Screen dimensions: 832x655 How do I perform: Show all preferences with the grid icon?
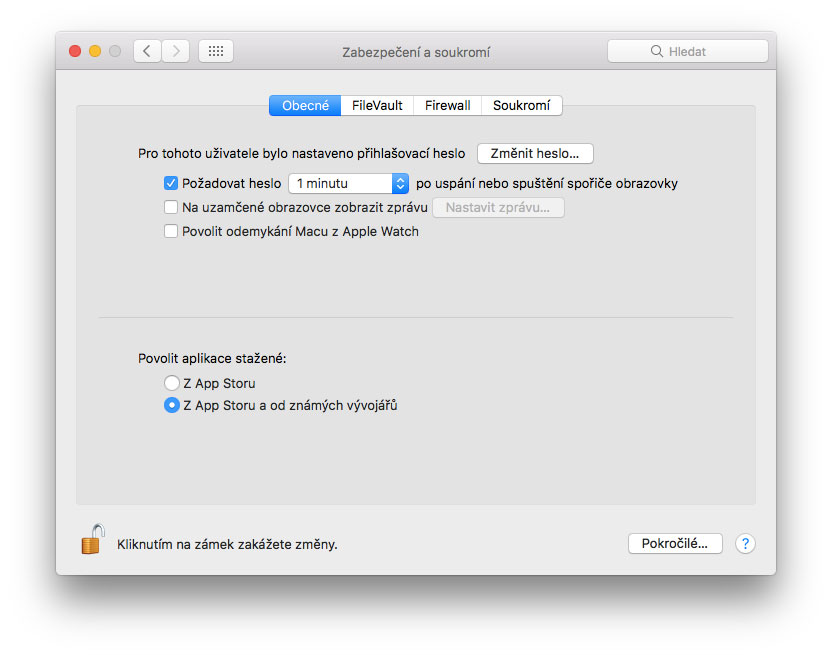215,51
